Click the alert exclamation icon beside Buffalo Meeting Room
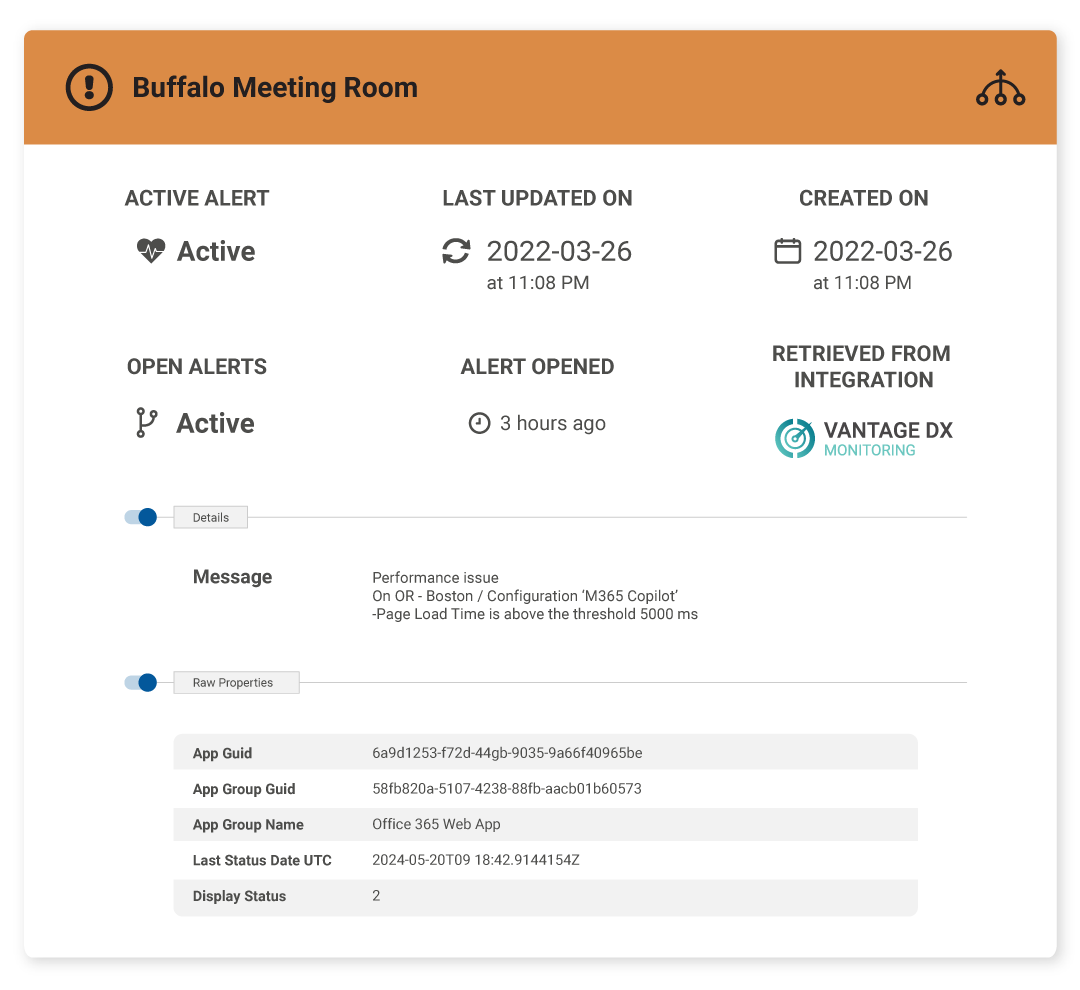 tap(88, 87)
